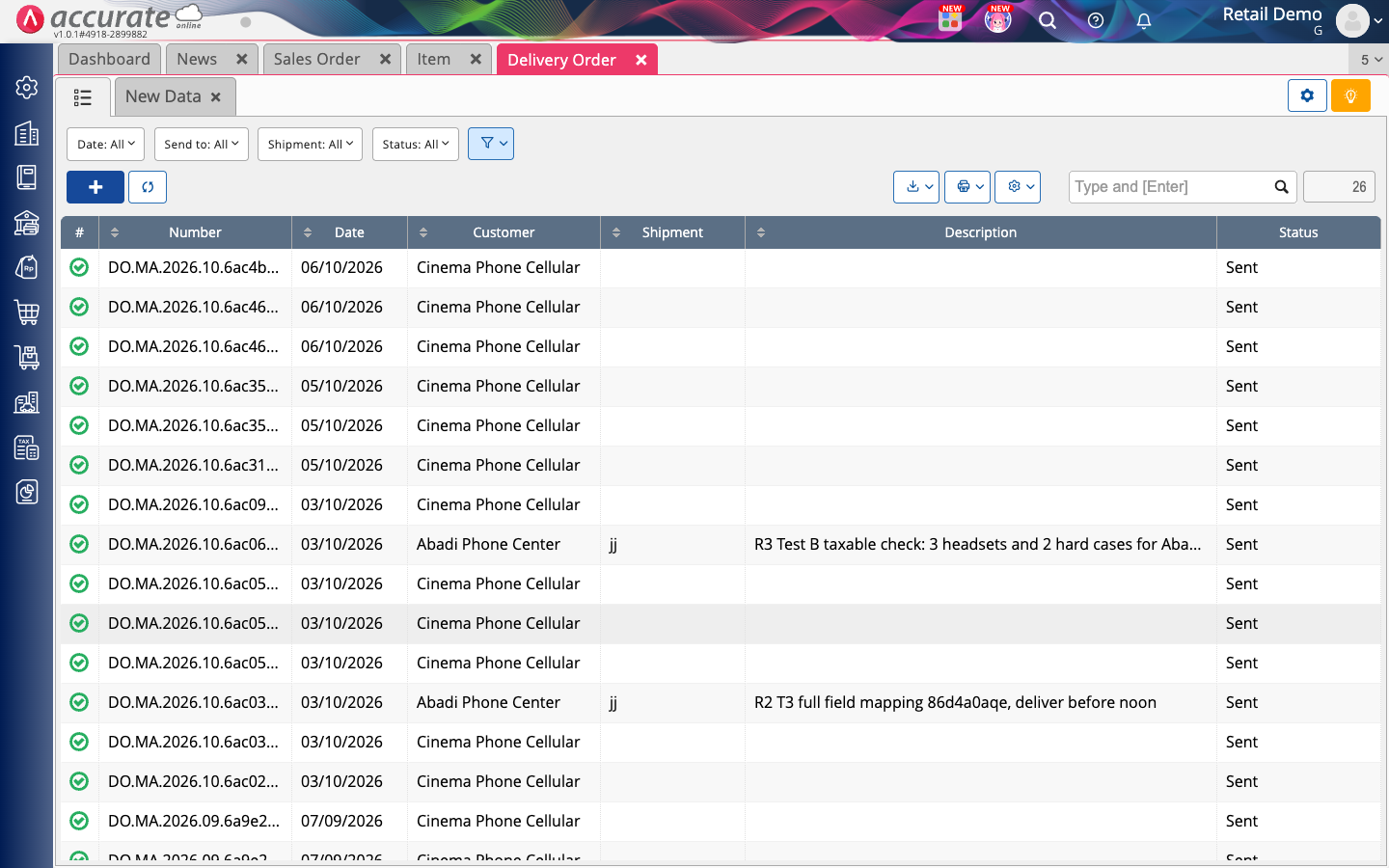Open the pink mascot assistant icon
Screen dimensions: 1389x868
[x=998, y=19]
